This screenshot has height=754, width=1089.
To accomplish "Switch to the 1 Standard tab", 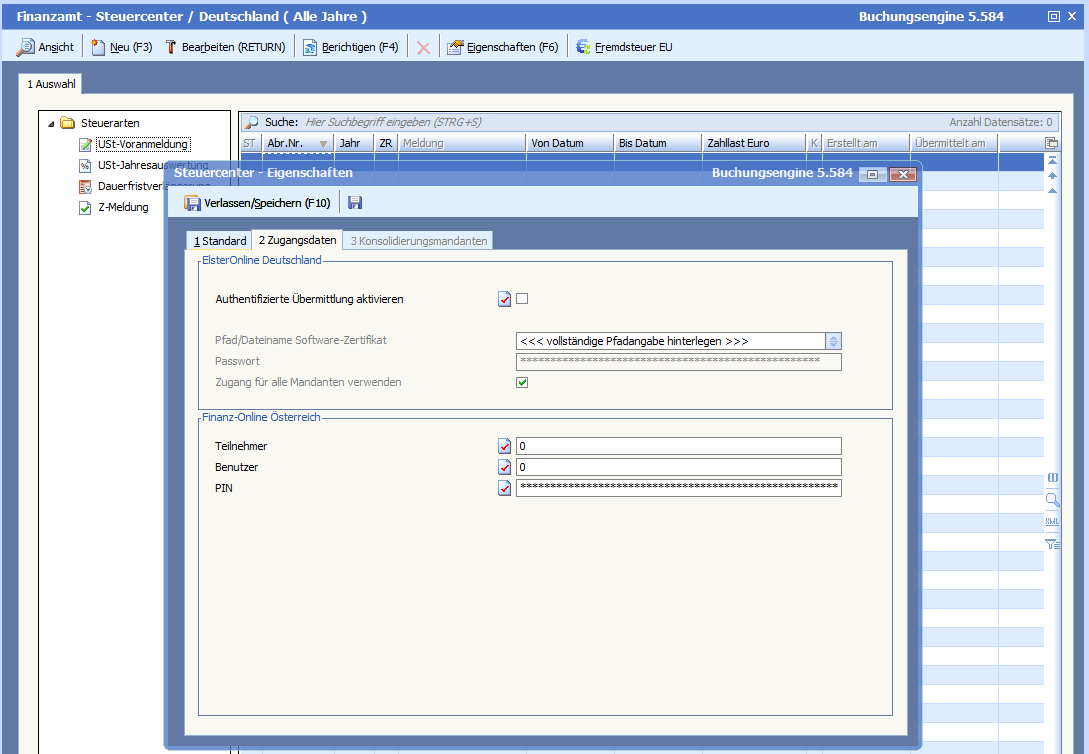I will [x=220, y=241].
